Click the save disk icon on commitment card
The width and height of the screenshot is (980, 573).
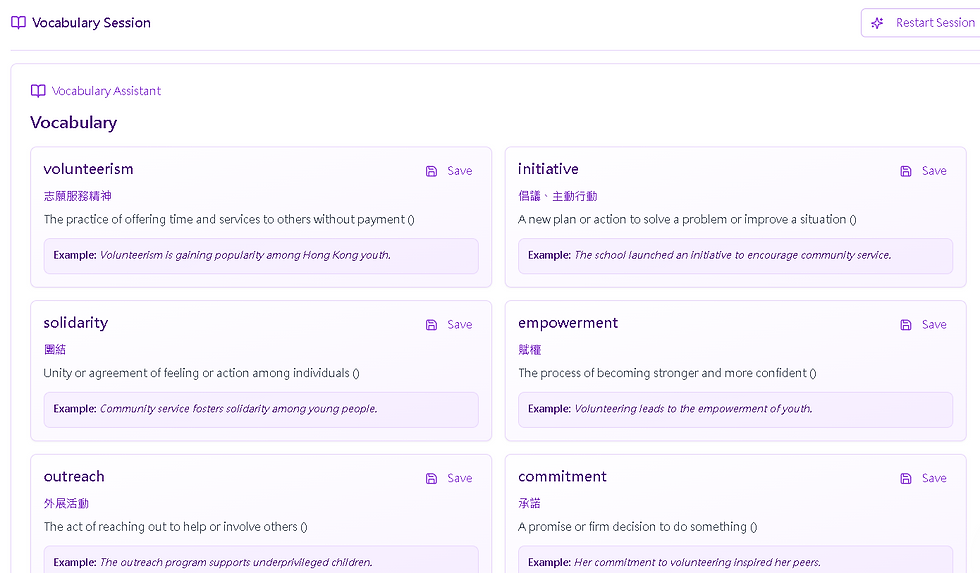click(x=906, y=479)
